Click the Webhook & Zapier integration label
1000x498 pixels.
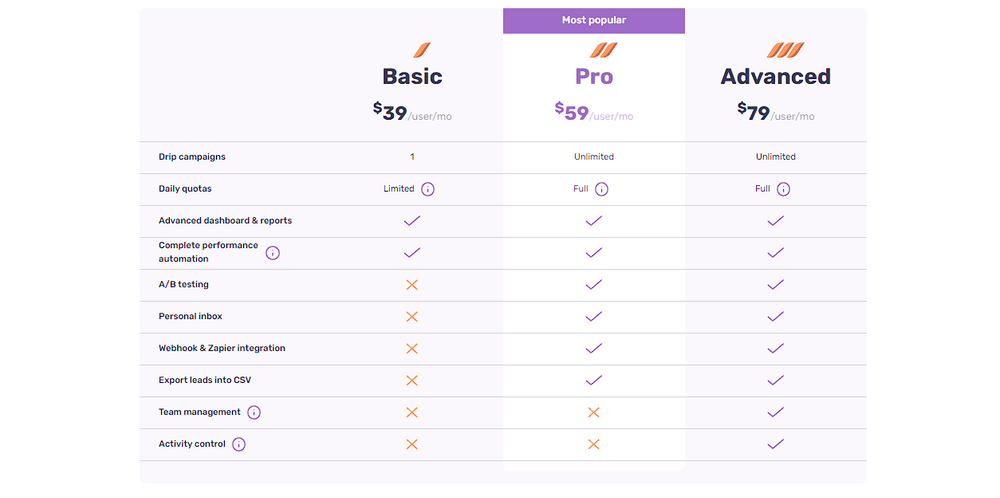point(222,349)
